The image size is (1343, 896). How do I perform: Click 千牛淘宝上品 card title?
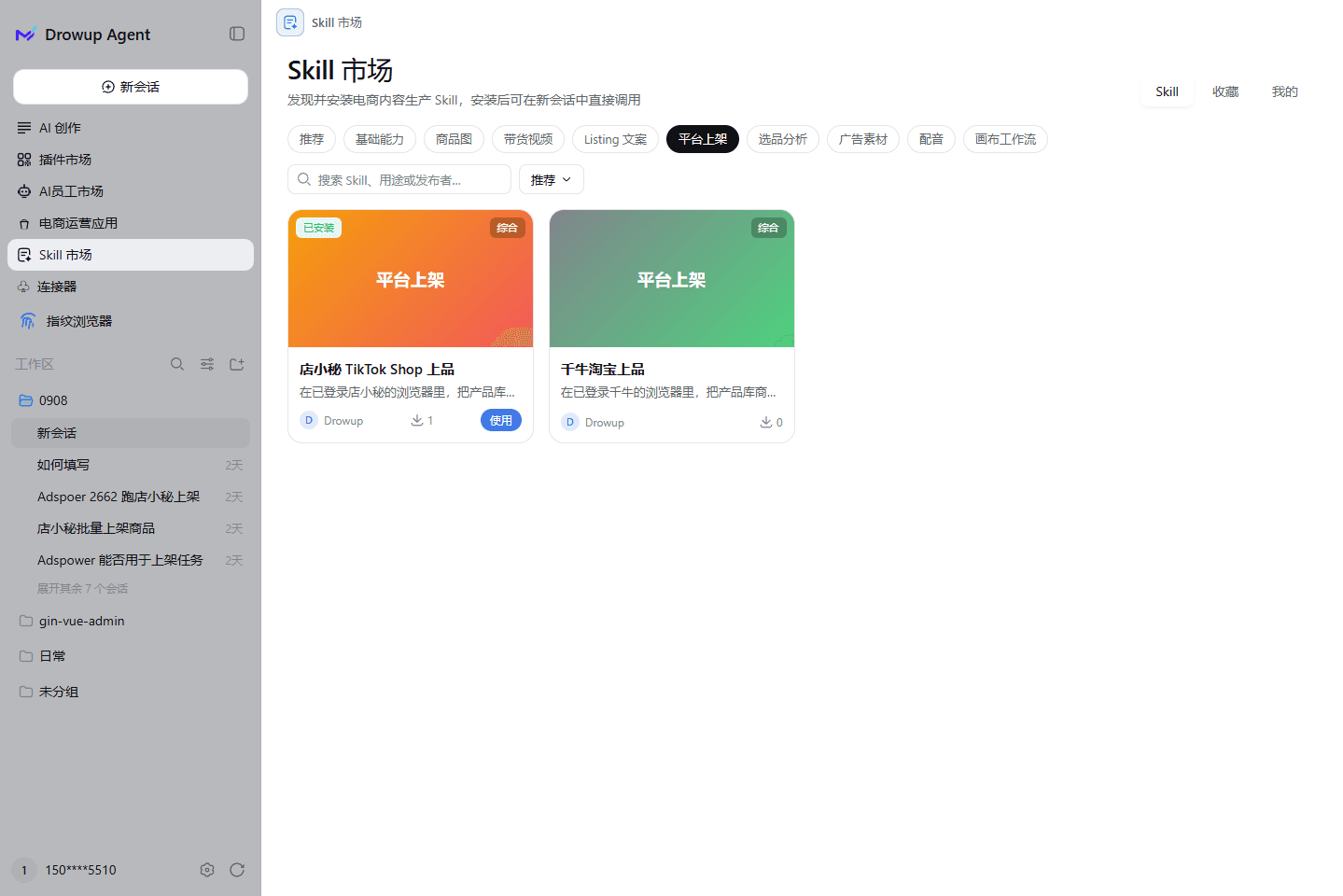tap(603, 370)
